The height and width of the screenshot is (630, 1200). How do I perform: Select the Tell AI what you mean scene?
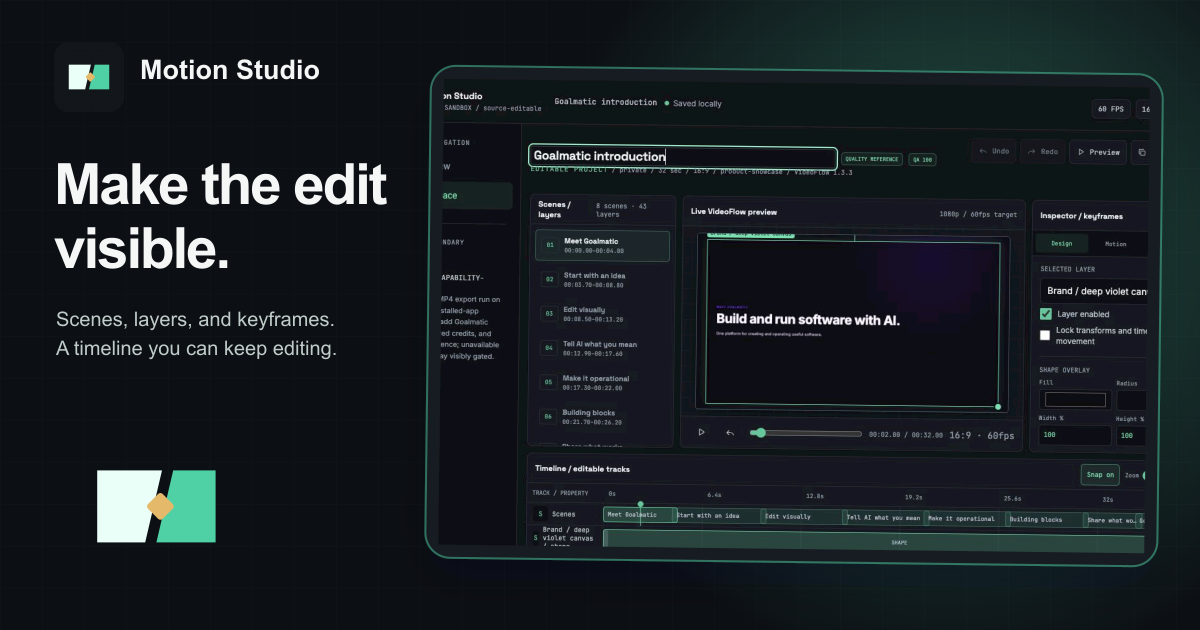coord(603,348)
